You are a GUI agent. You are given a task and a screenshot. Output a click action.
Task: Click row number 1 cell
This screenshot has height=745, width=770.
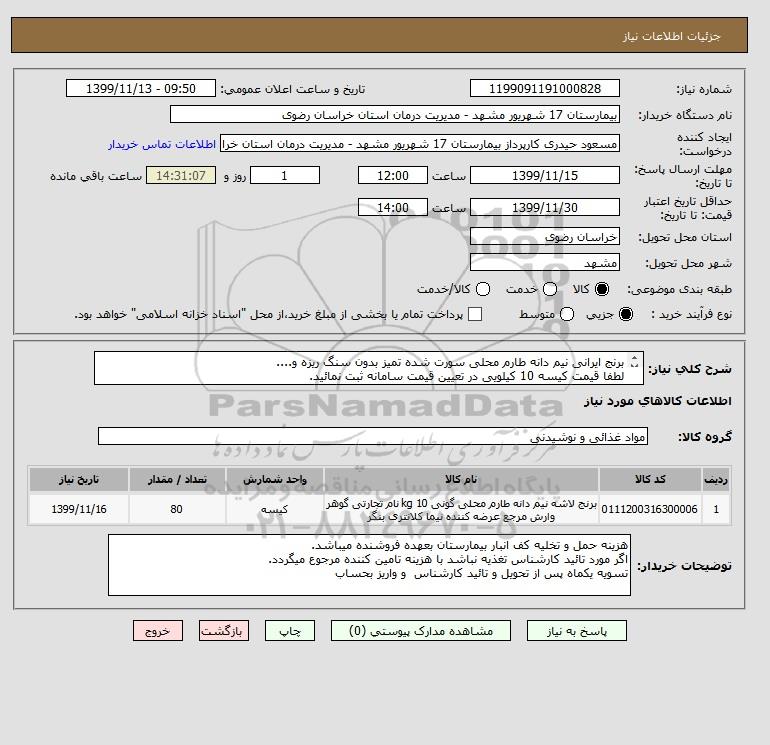pos(715,509)
